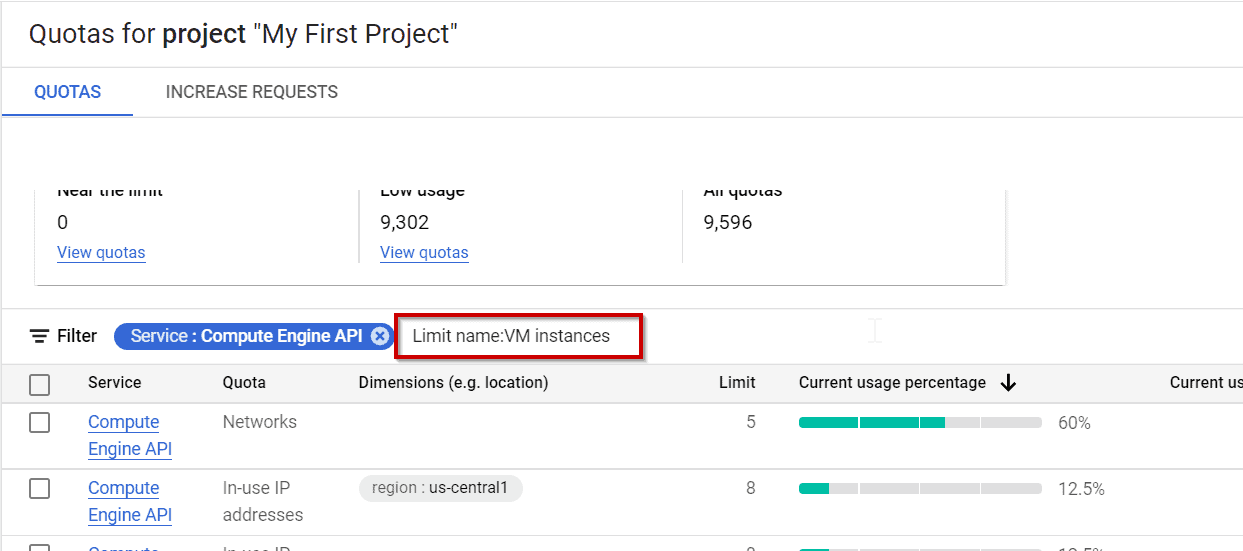
Task: Click the Filter list icon
Action: pos(40,336)
